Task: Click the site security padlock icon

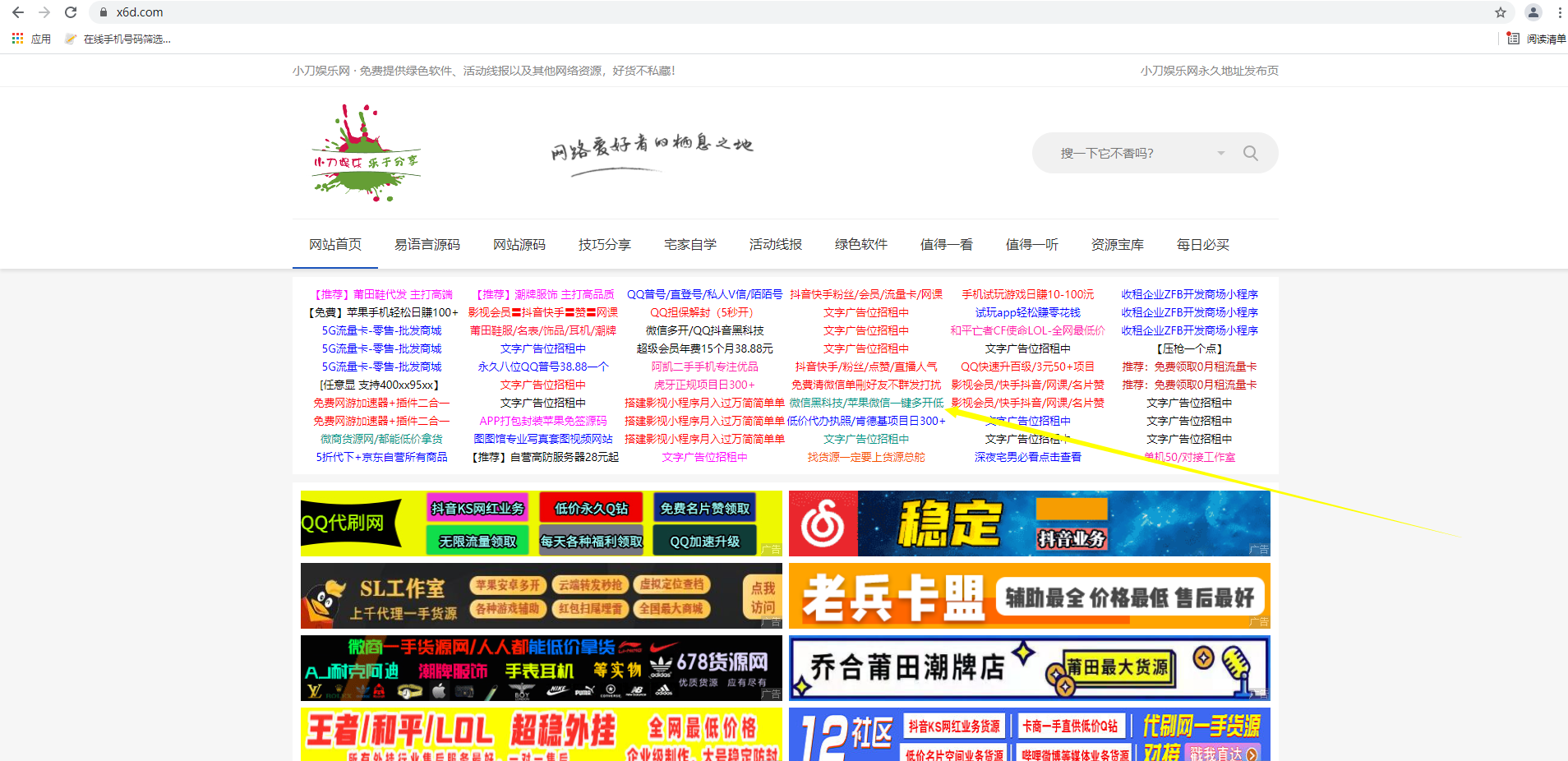Action: (103, 12)
